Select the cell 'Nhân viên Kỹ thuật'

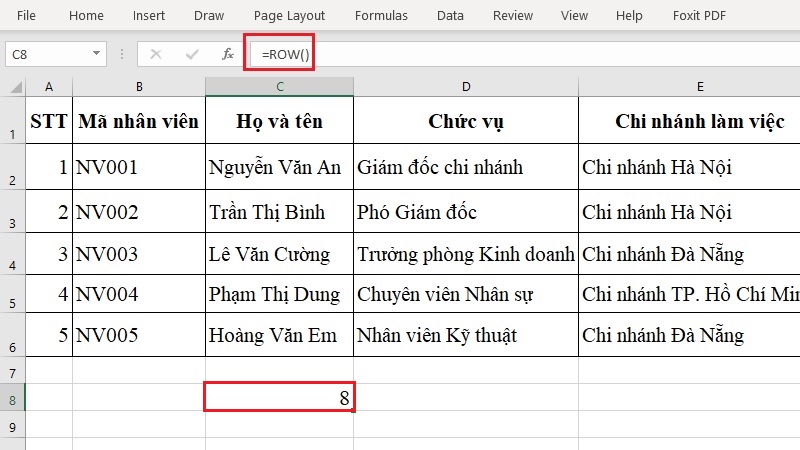(466, 335)
